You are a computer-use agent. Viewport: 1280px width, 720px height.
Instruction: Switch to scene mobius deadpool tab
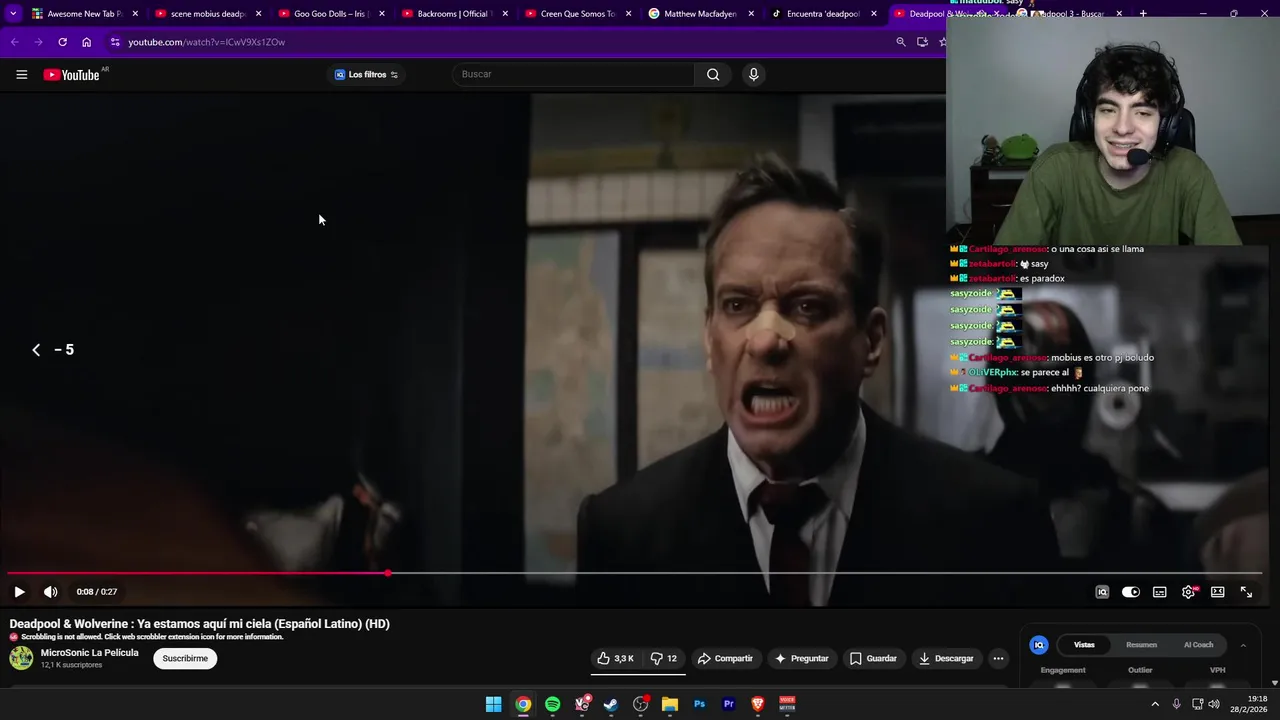tap(208, 14)
